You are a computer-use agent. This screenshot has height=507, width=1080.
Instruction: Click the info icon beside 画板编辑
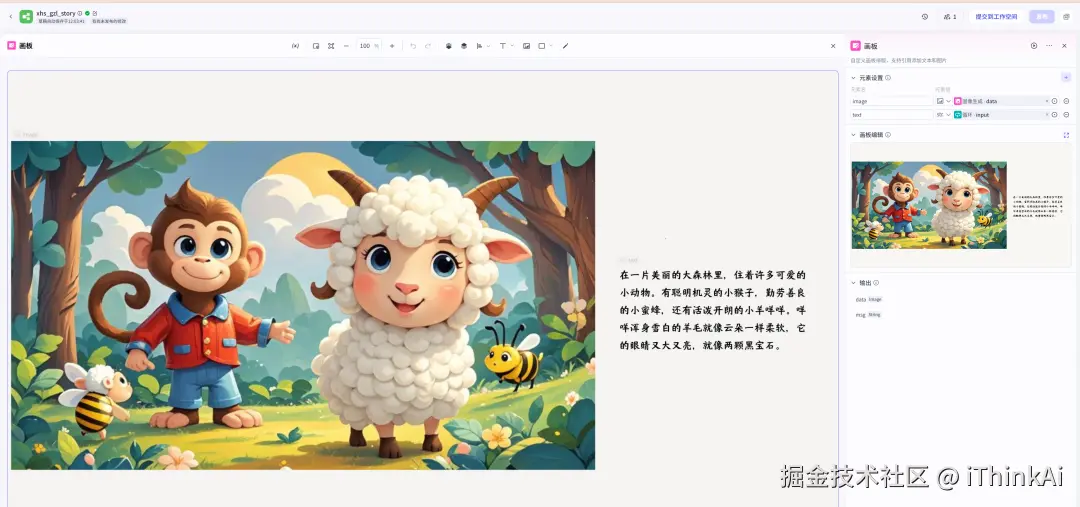[x=888, y=135]
